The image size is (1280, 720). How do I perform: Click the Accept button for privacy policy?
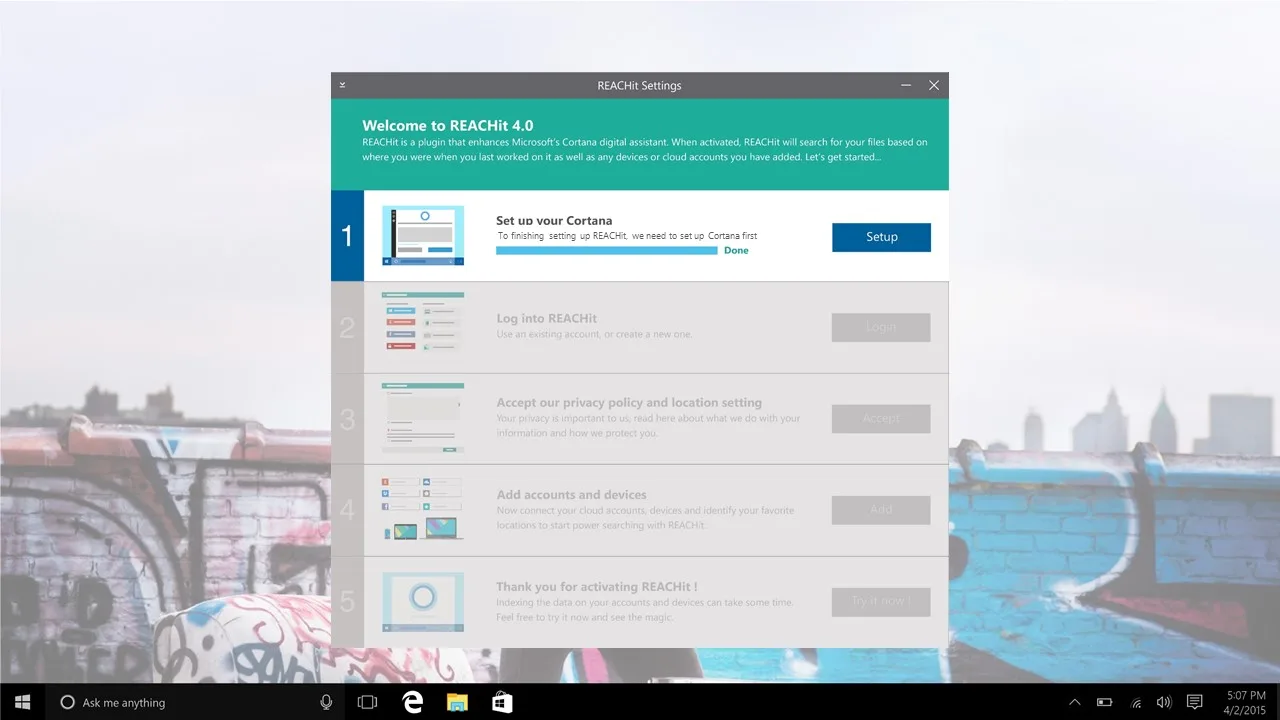coord(881,418)
